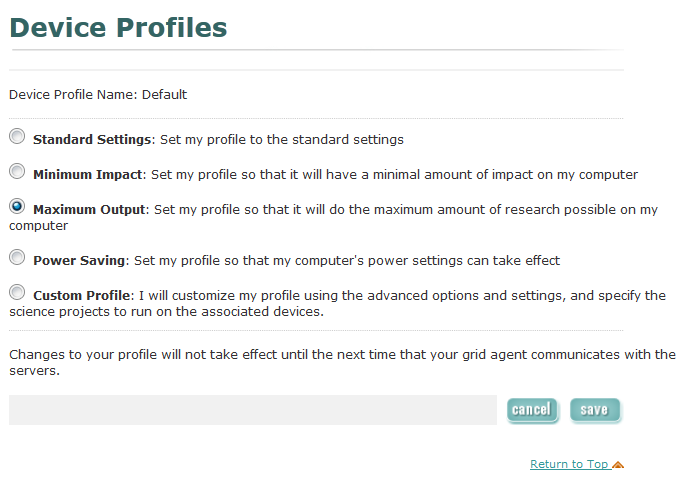
Task: Save the device profile changes
Action: [x=595, y=410]
